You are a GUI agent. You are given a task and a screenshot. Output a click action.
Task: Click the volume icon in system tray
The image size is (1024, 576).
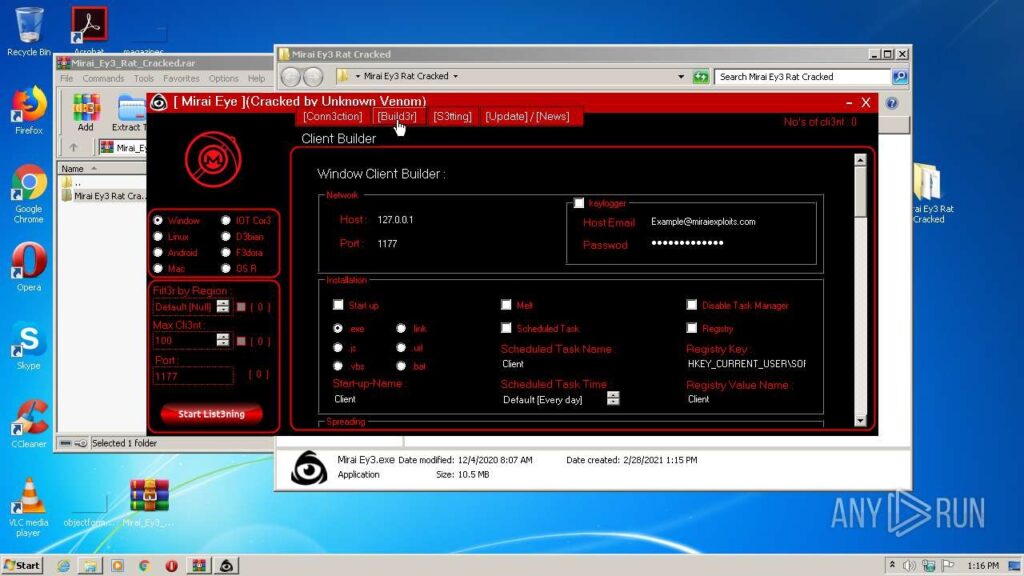909,566
